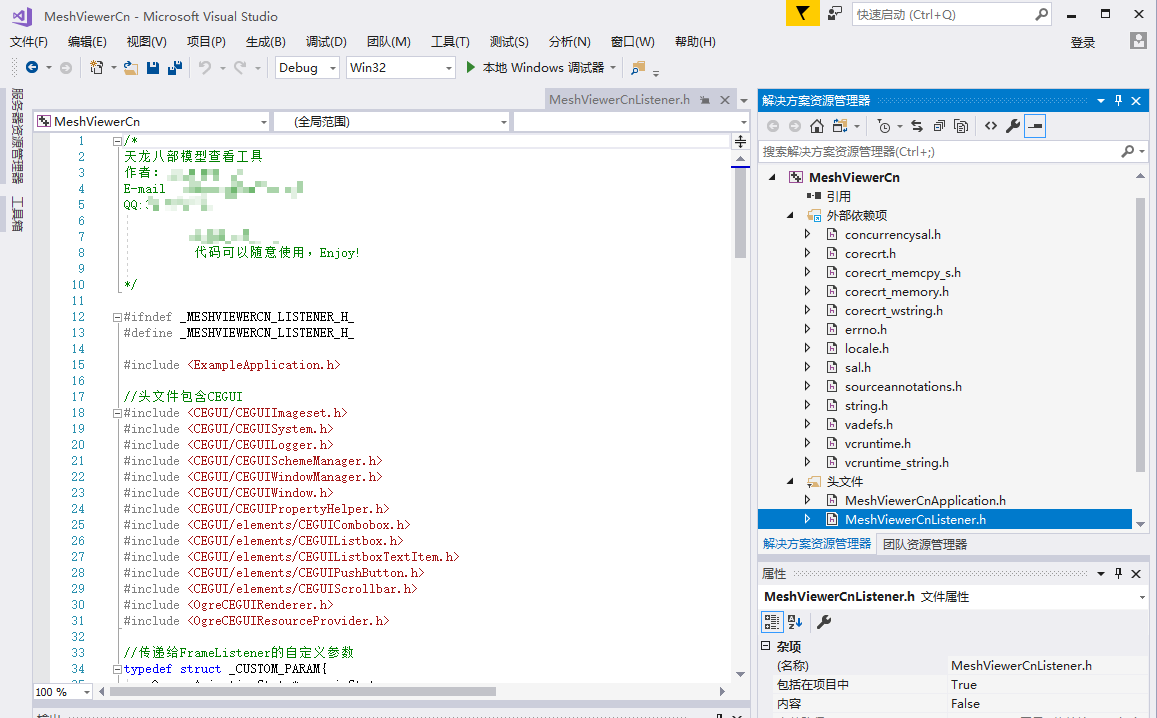Pin or unpin the Solution Explorer panel
1157x718 pixels.
click(1119, 101)
